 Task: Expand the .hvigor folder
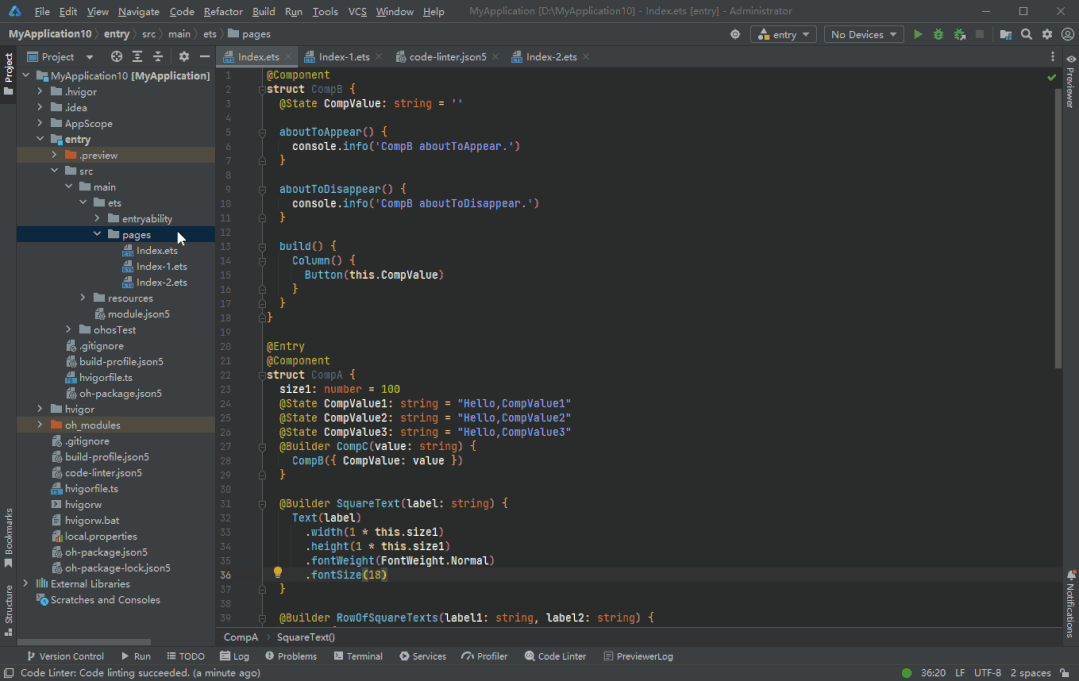coord(40,91)
